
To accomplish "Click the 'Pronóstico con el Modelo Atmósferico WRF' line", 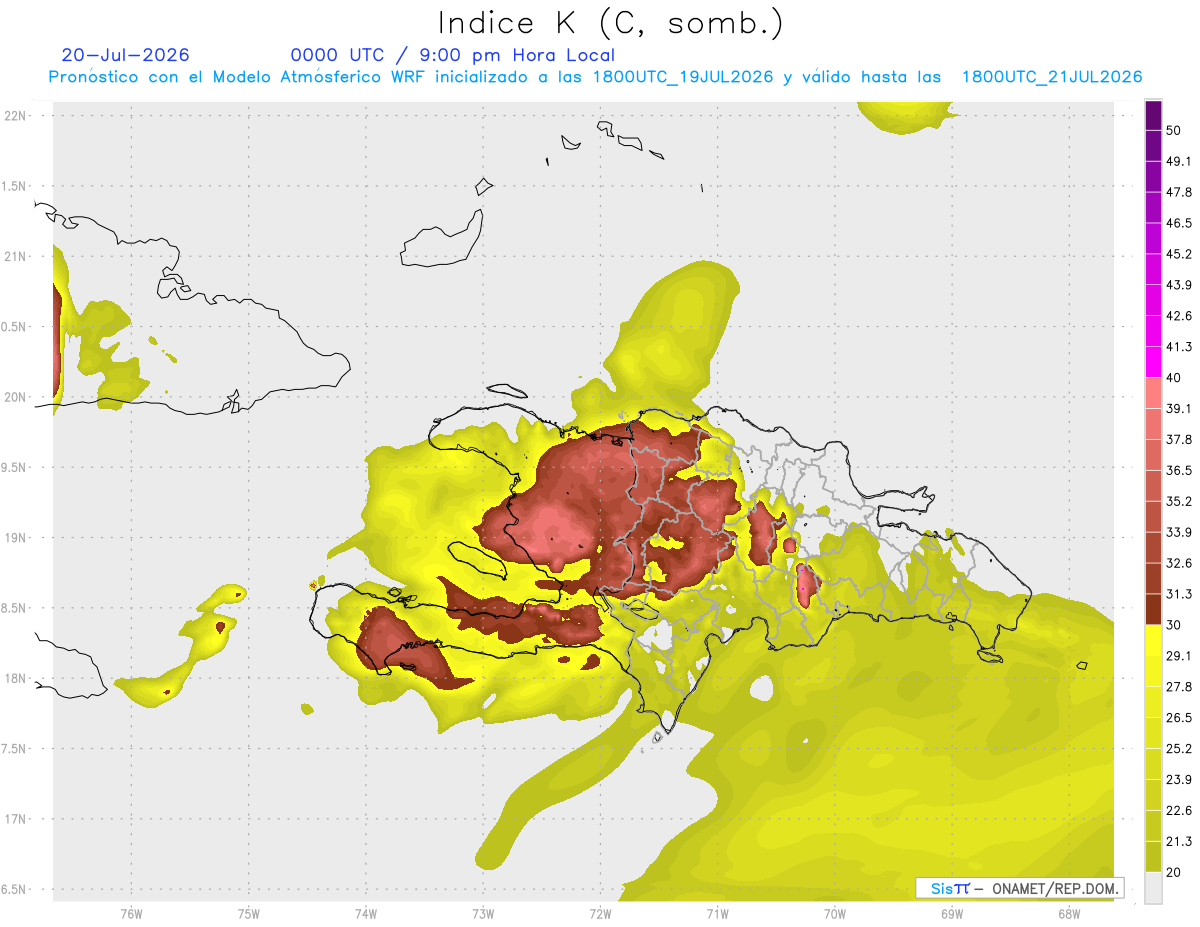I will [595, 77].
